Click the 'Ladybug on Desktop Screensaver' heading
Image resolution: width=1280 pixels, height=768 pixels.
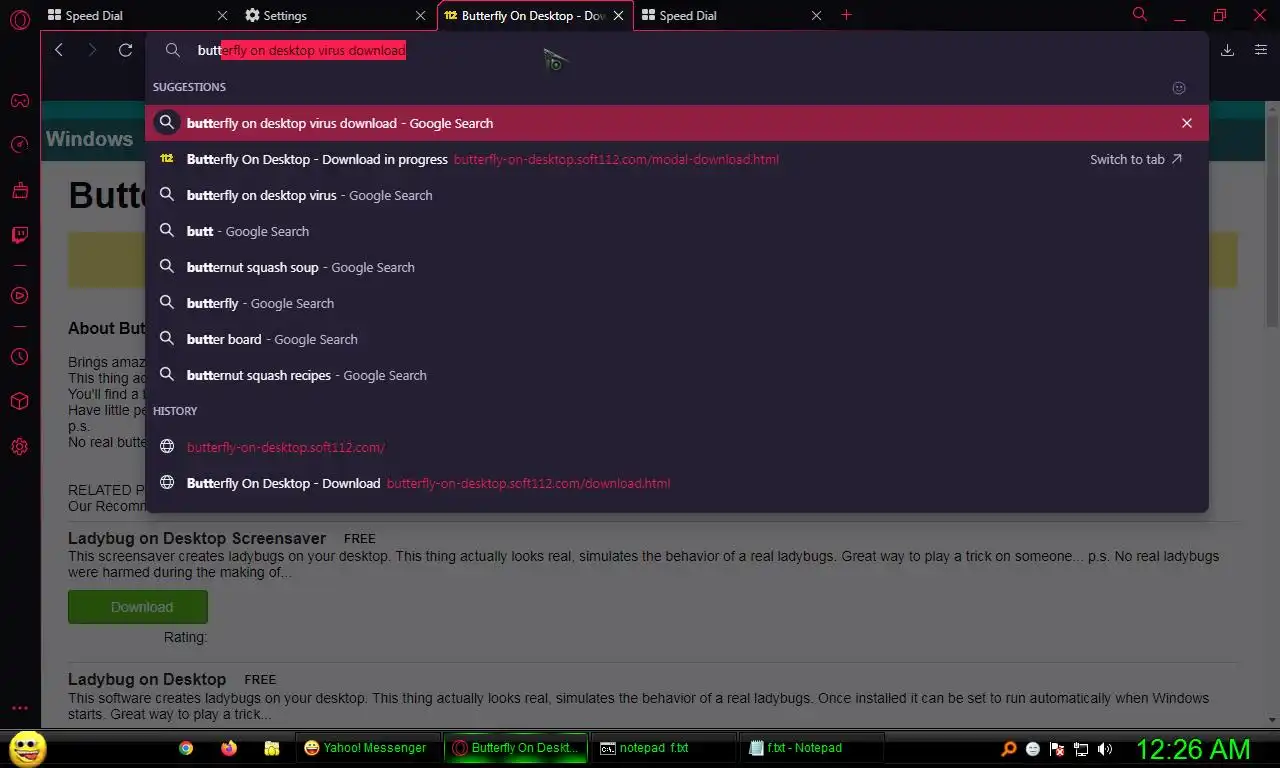(198, 538)
